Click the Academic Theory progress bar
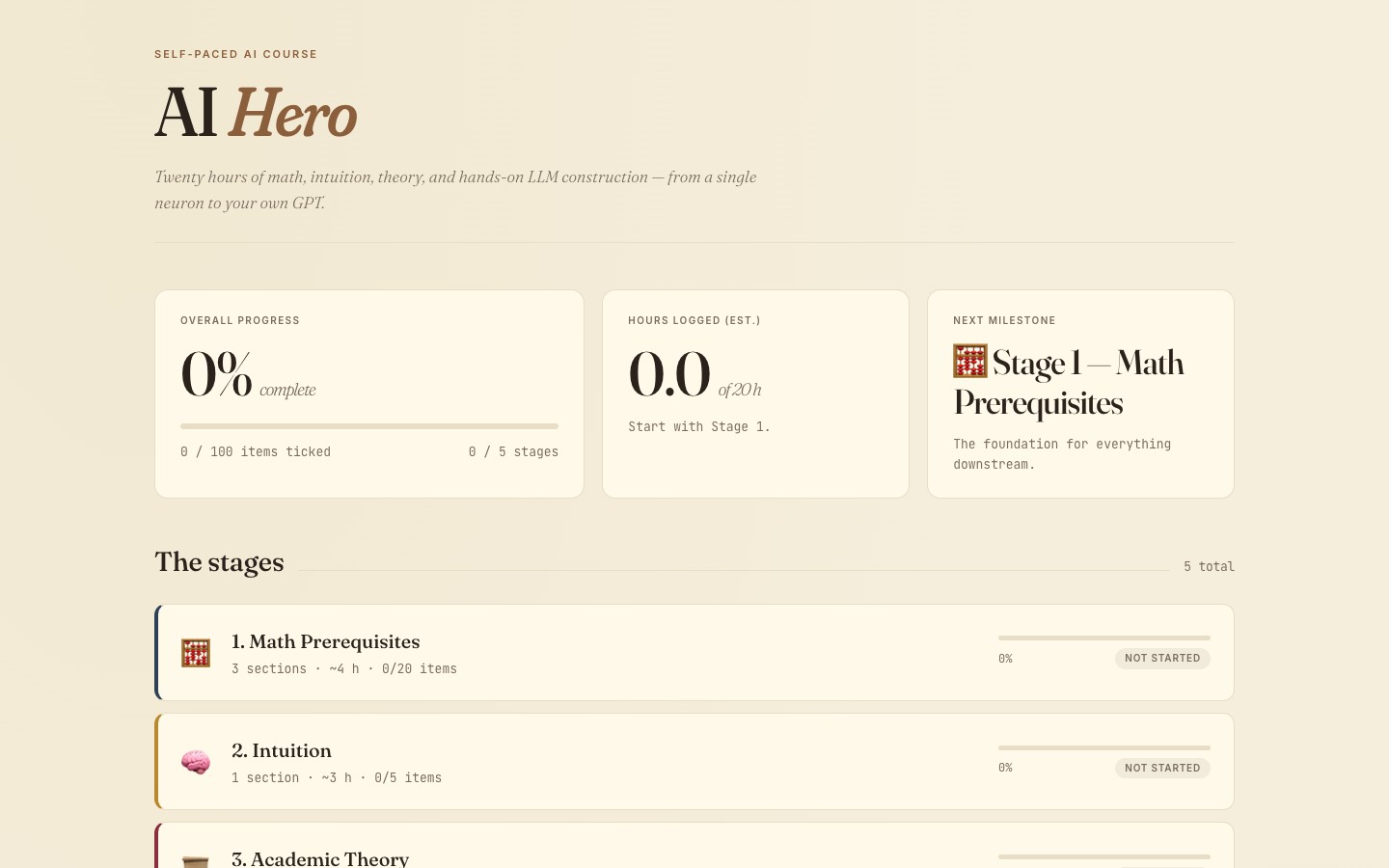The width and height of the screenshot is (1389, 868). point(1104,856)
